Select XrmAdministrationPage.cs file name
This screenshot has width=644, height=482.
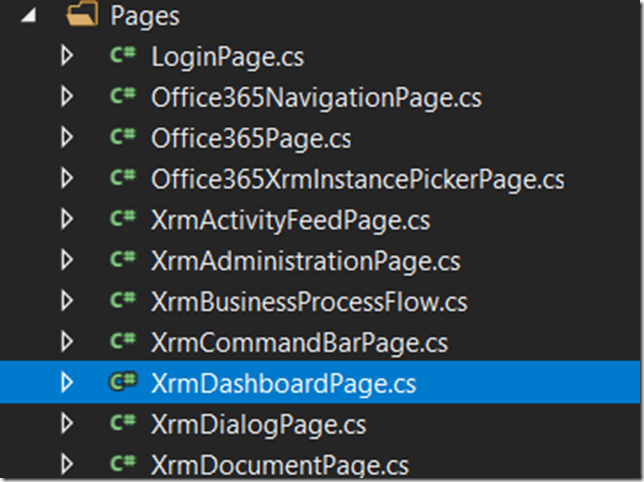click(x=306, y=262)
